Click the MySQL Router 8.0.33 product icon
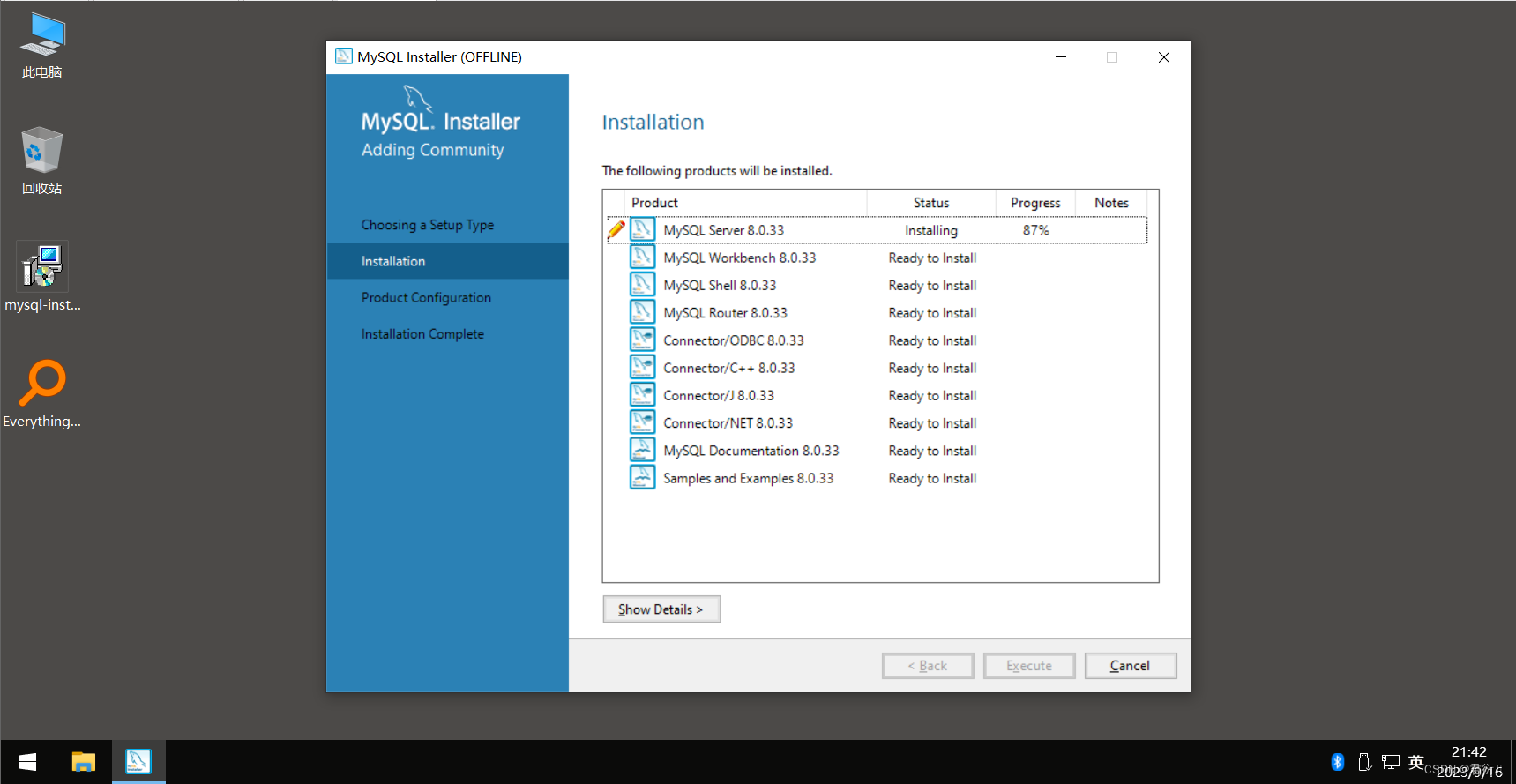The image size is (1516, 784). 642,312
